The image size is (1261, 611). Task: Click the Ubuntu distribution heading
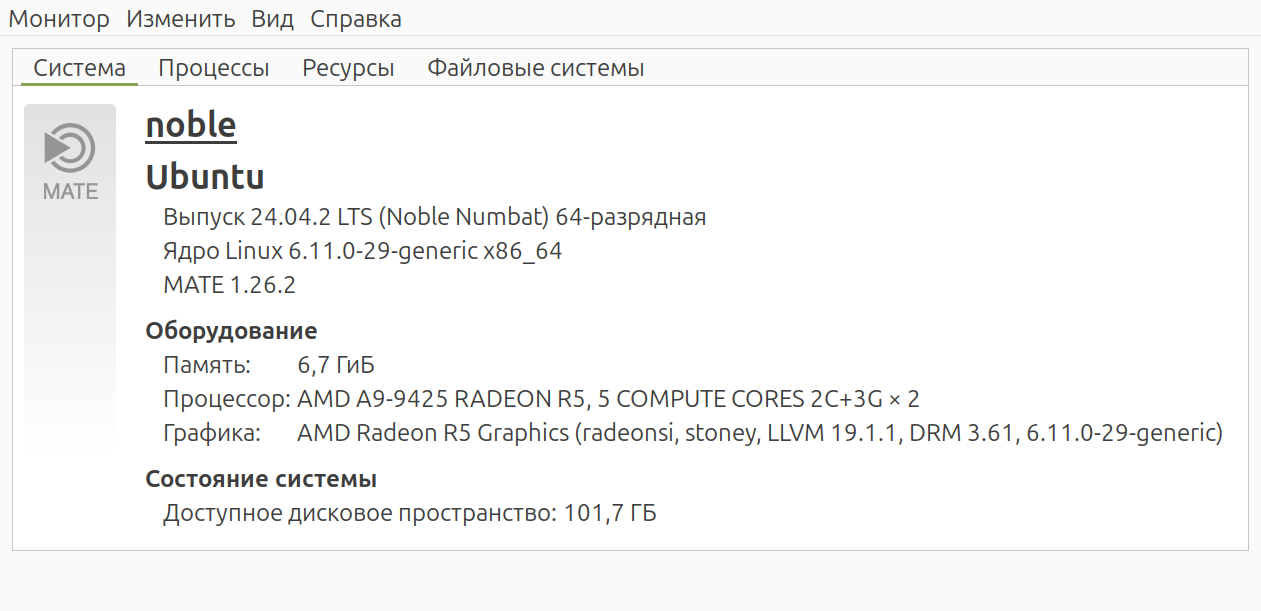click(x=205, y=177)
